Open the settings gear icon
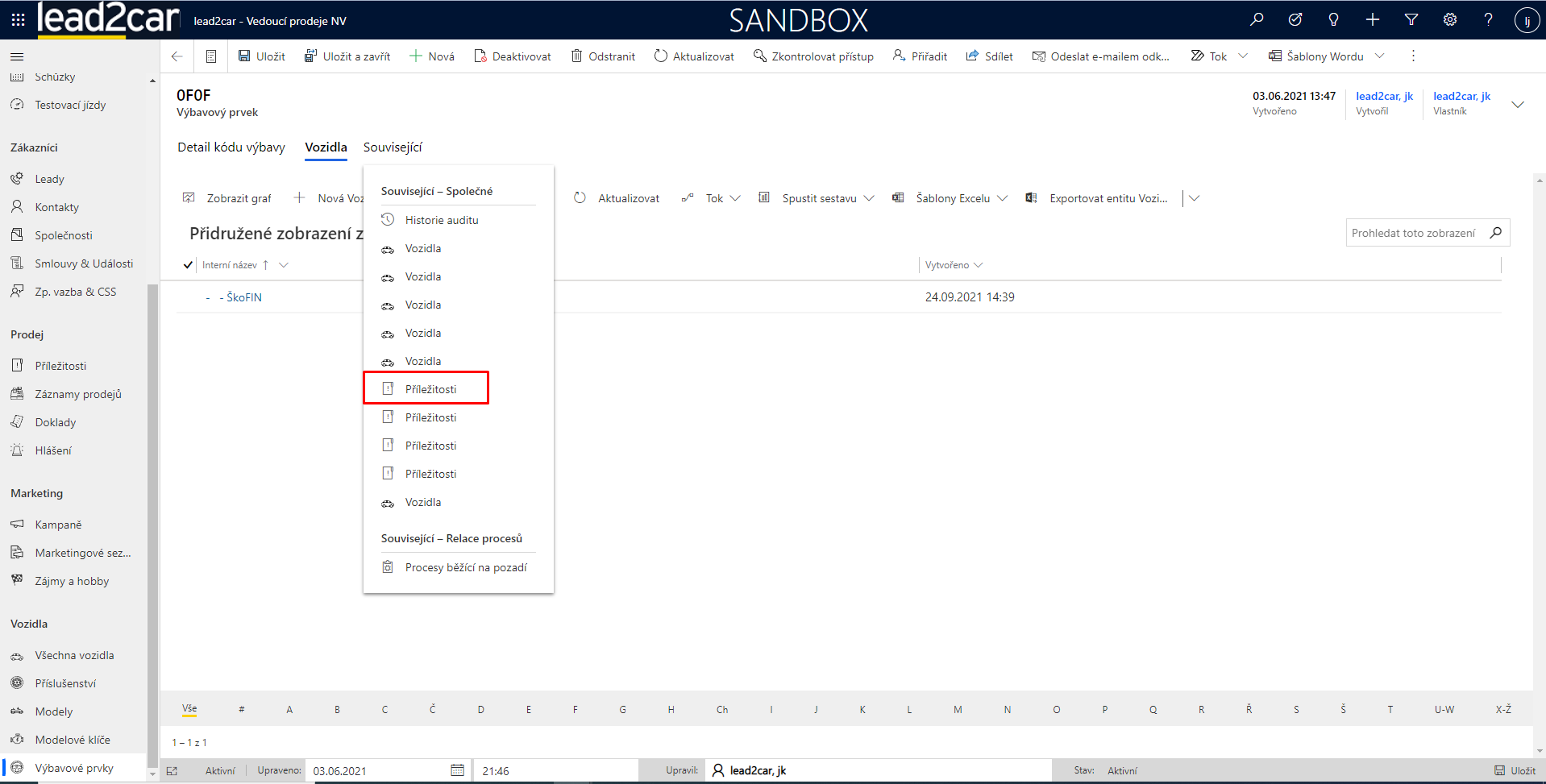Viewport: 1546px width, 784px height. point(1450,19)
